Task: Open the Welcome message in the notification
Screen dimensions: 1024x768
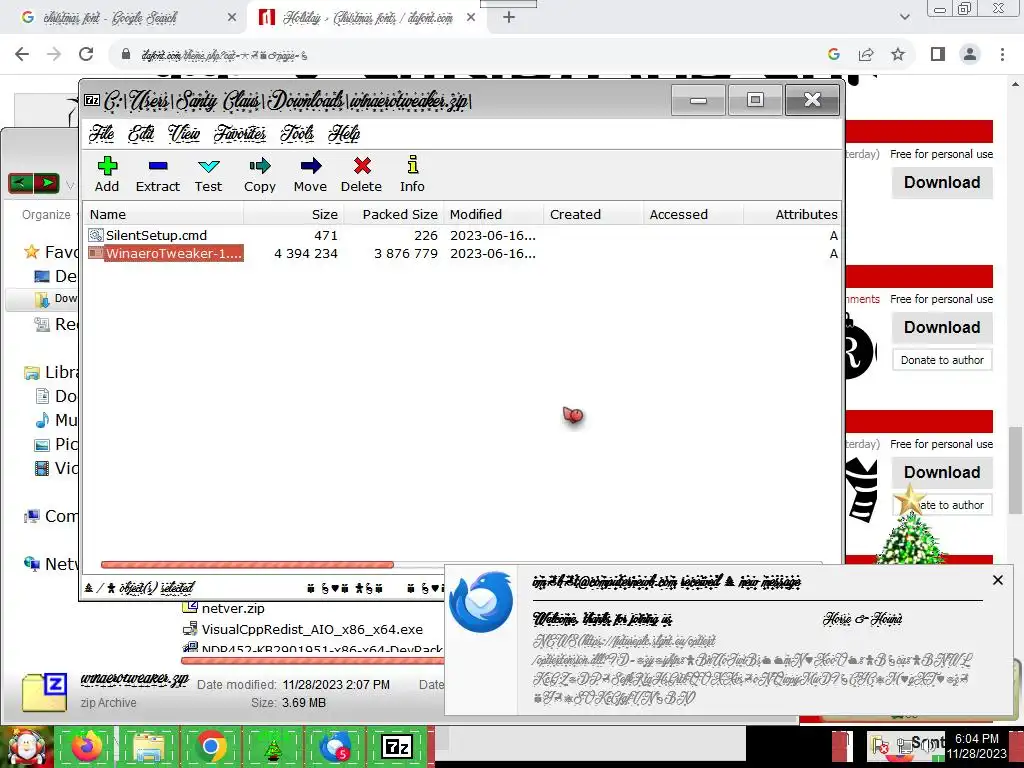Action: coord(601,618)
